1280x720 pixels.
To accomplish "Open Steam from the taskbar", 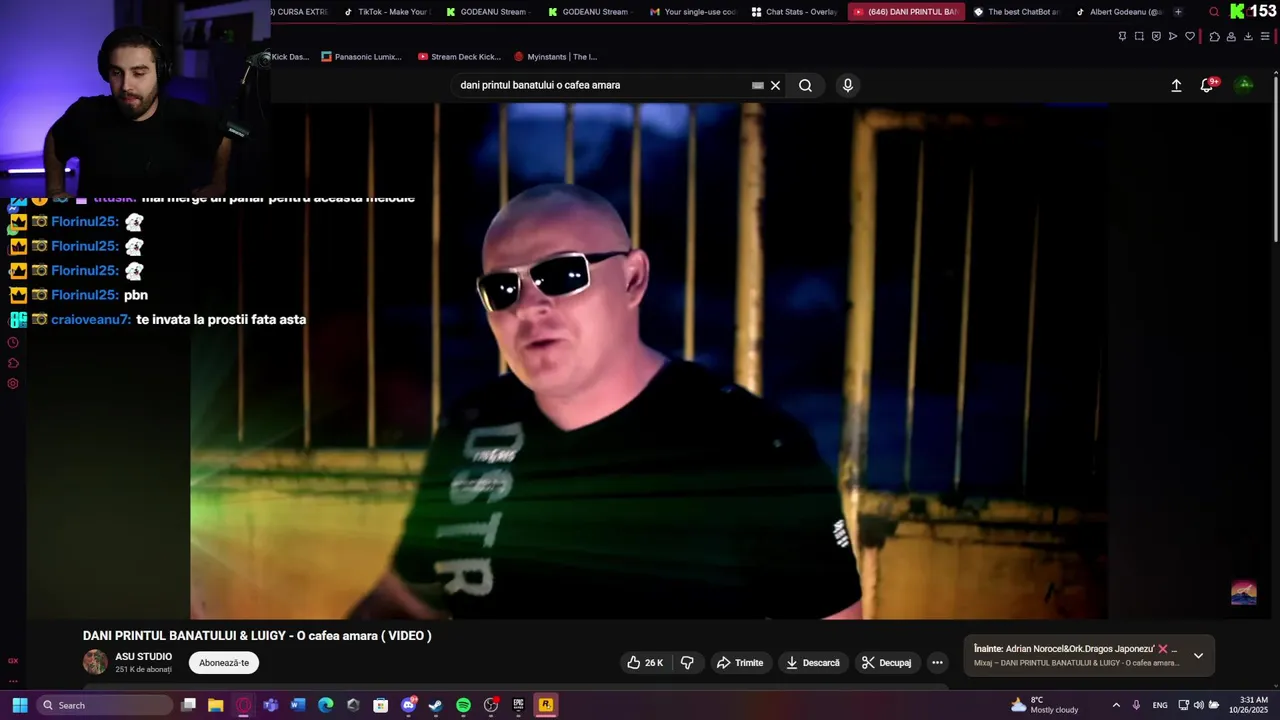I will coord(435,705).
